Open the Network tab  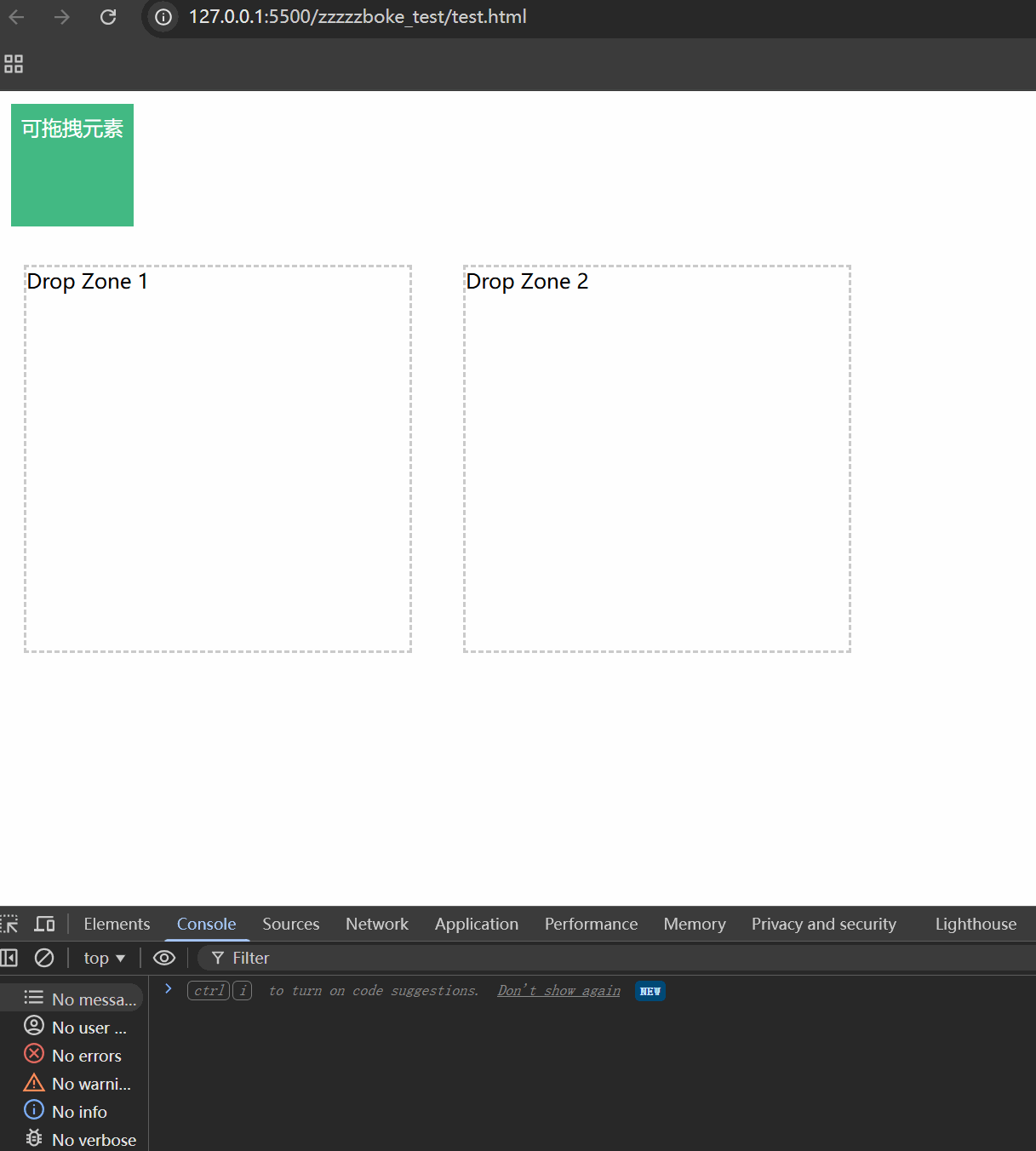(377, 924)
